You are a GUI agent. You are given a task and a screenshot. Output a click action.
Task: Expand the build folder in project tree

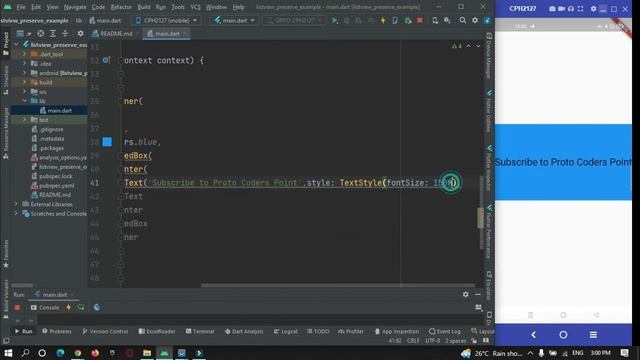(x=24, y=82)
